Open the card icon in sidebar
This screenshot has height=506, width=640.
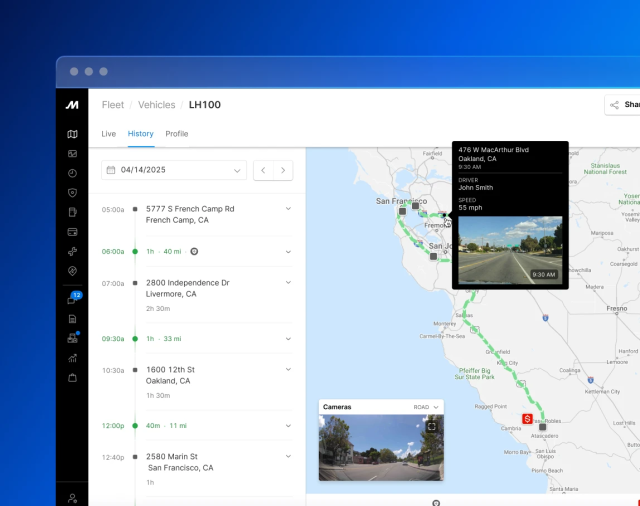click(72, 232)
